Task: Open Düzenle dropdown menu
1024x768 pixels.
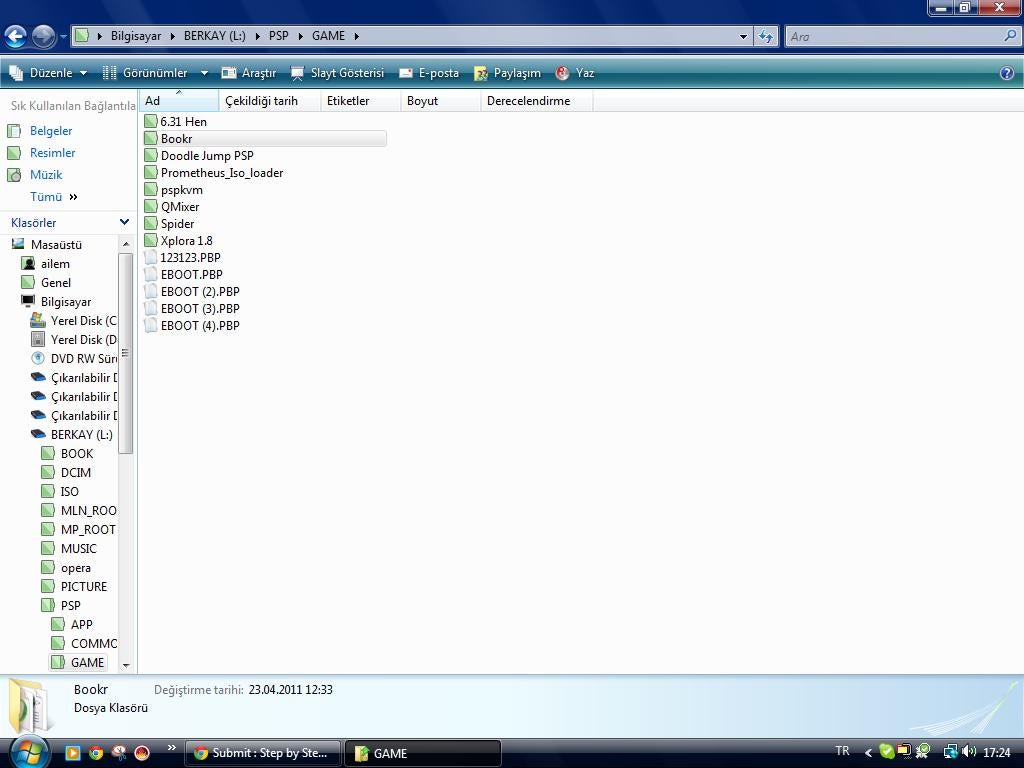Action: pos(48,73)
